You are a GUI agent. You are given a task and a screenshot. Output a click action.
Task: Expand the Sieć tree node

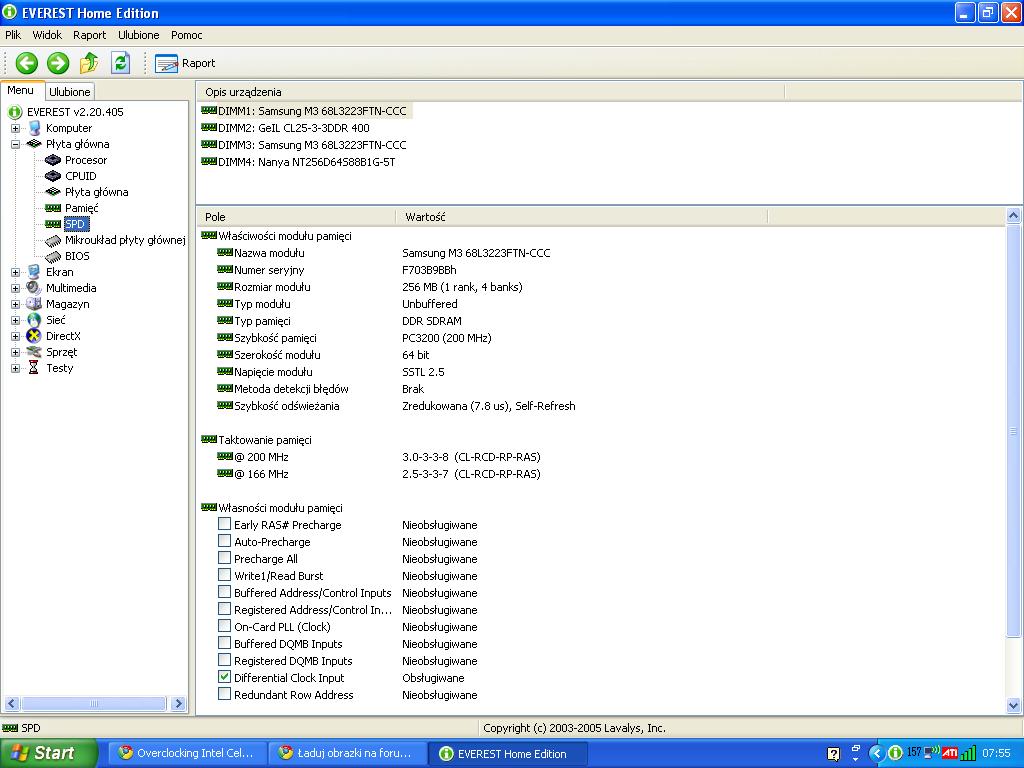(x=16, y=320)
